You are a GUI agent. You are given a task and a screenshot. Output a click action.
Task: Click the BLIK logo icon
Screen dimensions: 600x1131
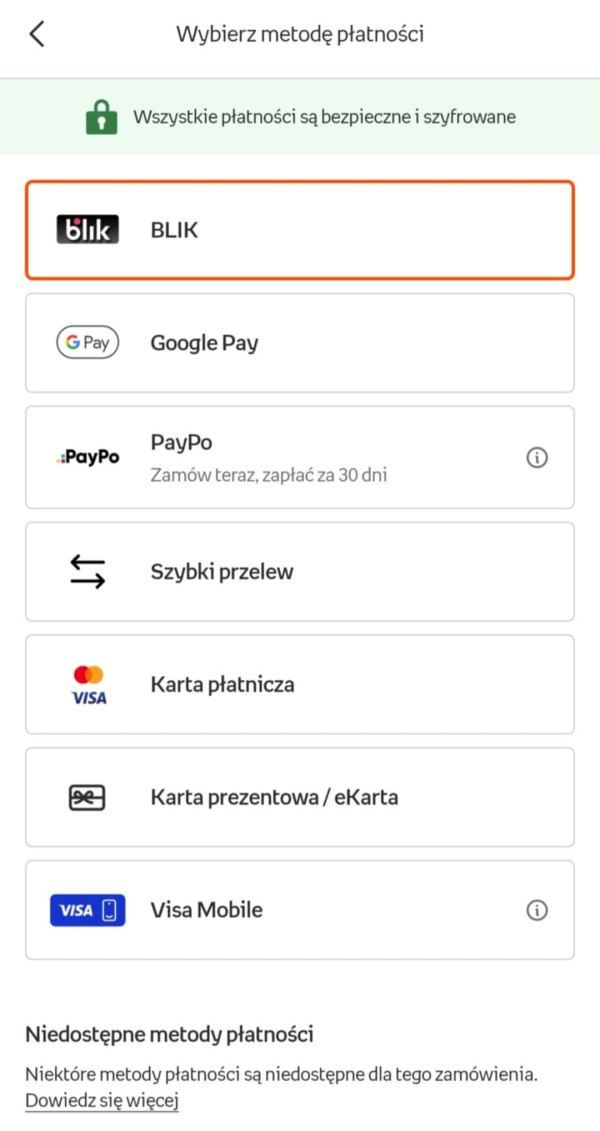point(85,228)
